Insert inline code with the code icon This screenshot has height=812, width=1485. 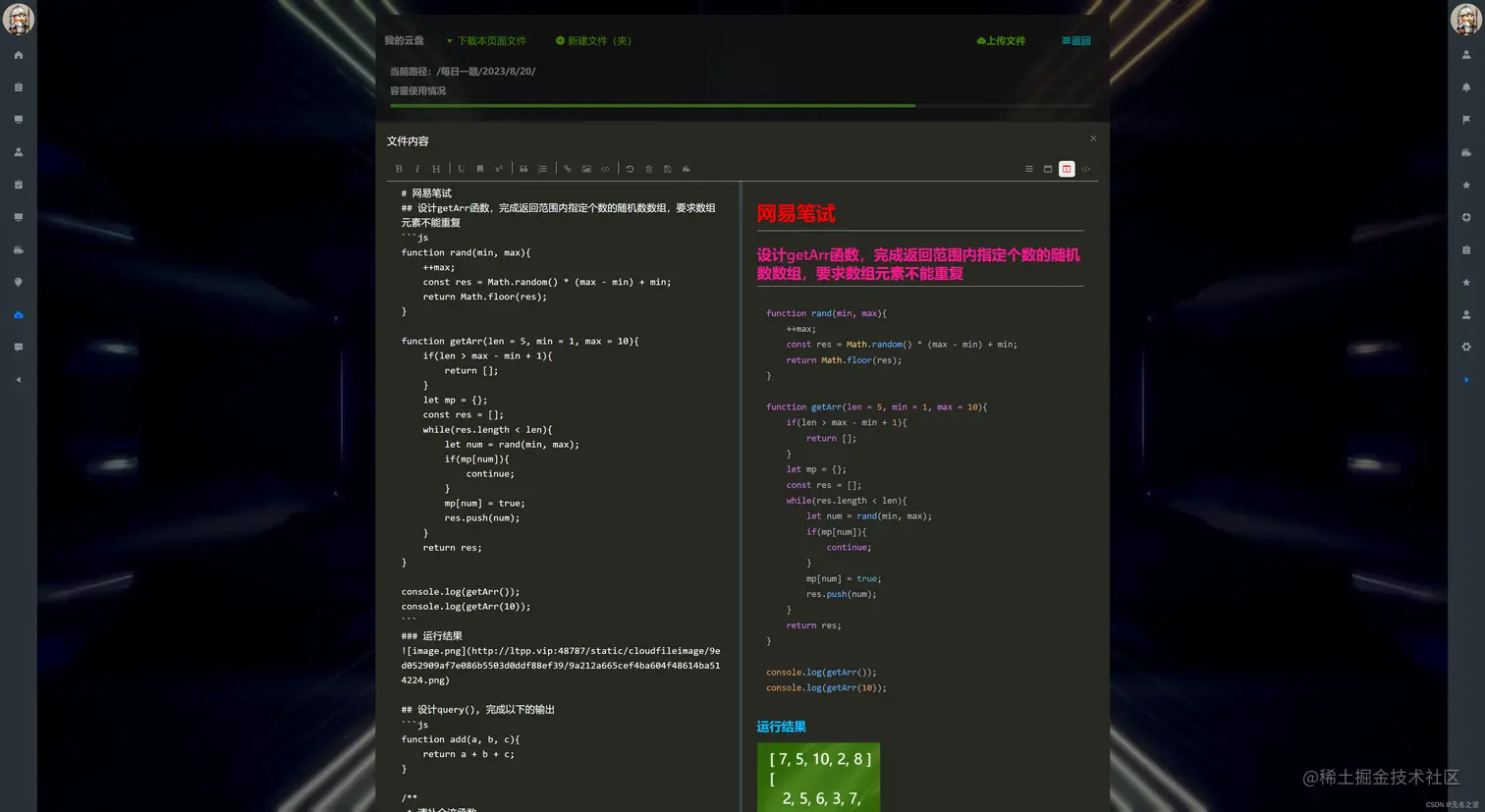click(606, 169)
